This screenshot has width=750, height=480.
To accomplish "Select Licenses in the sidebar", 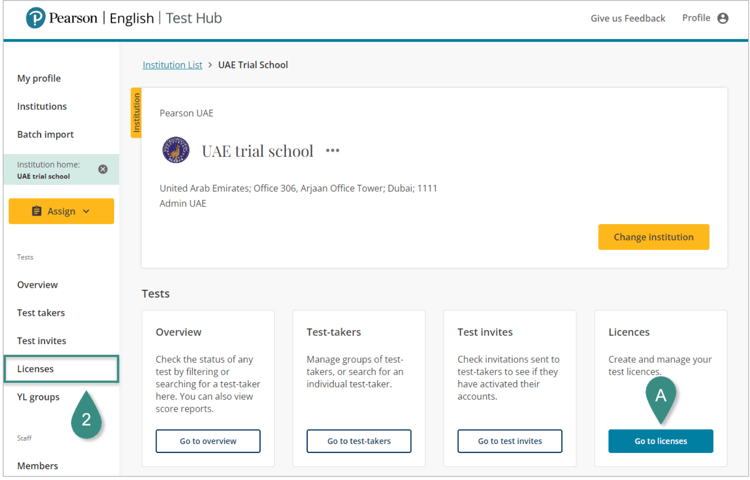I will point(36,369).
